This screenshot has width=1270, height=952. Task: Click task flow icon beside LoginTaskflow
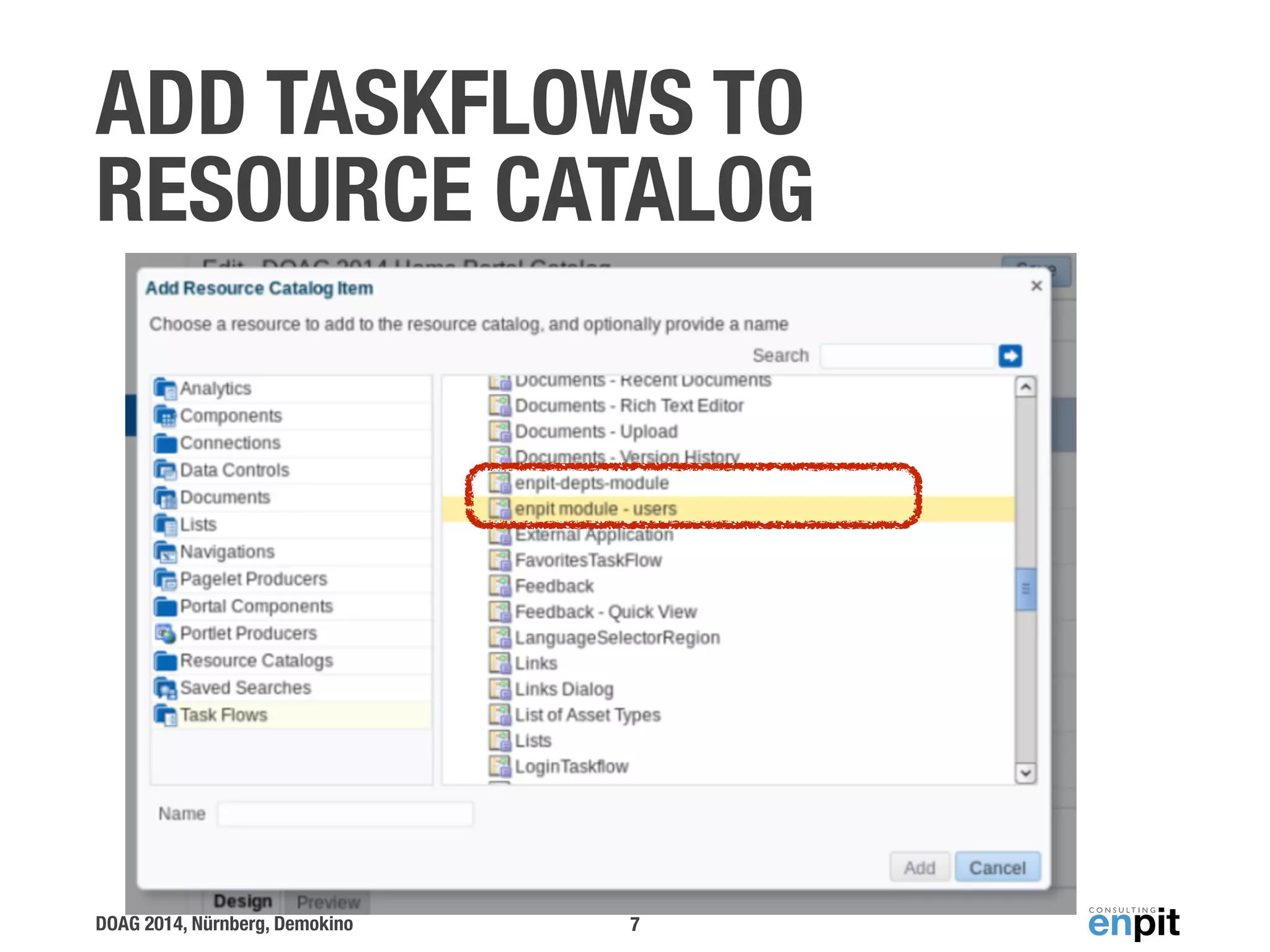(499, 767)
